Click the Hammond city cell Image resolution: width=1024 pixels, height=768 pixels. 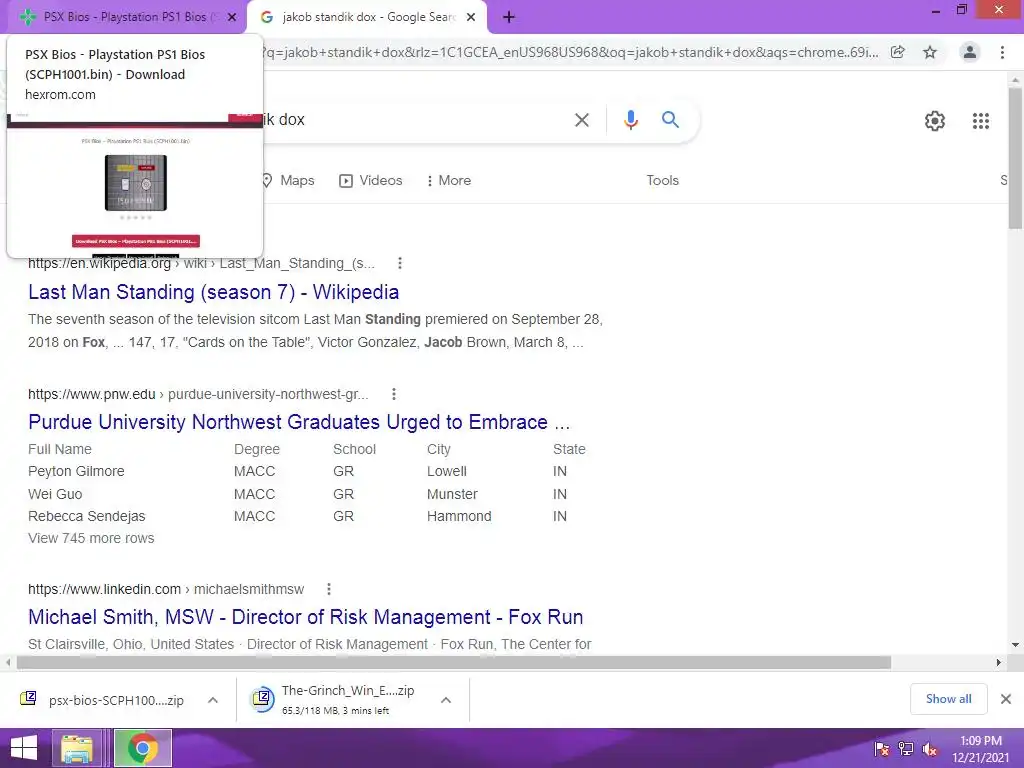(x=460, y=517)
